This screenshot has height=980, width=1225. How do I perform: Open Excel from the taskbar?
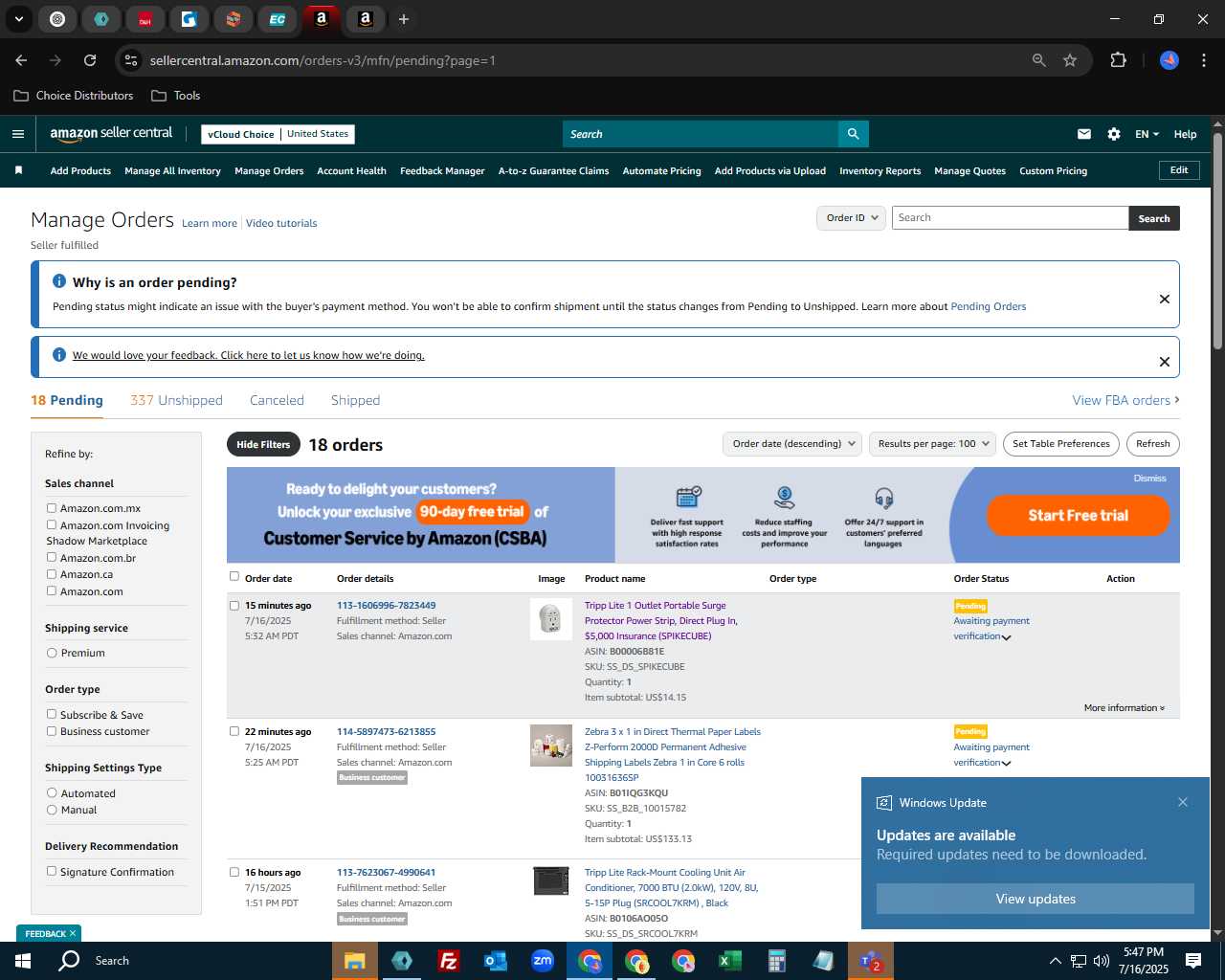(729, 961)
